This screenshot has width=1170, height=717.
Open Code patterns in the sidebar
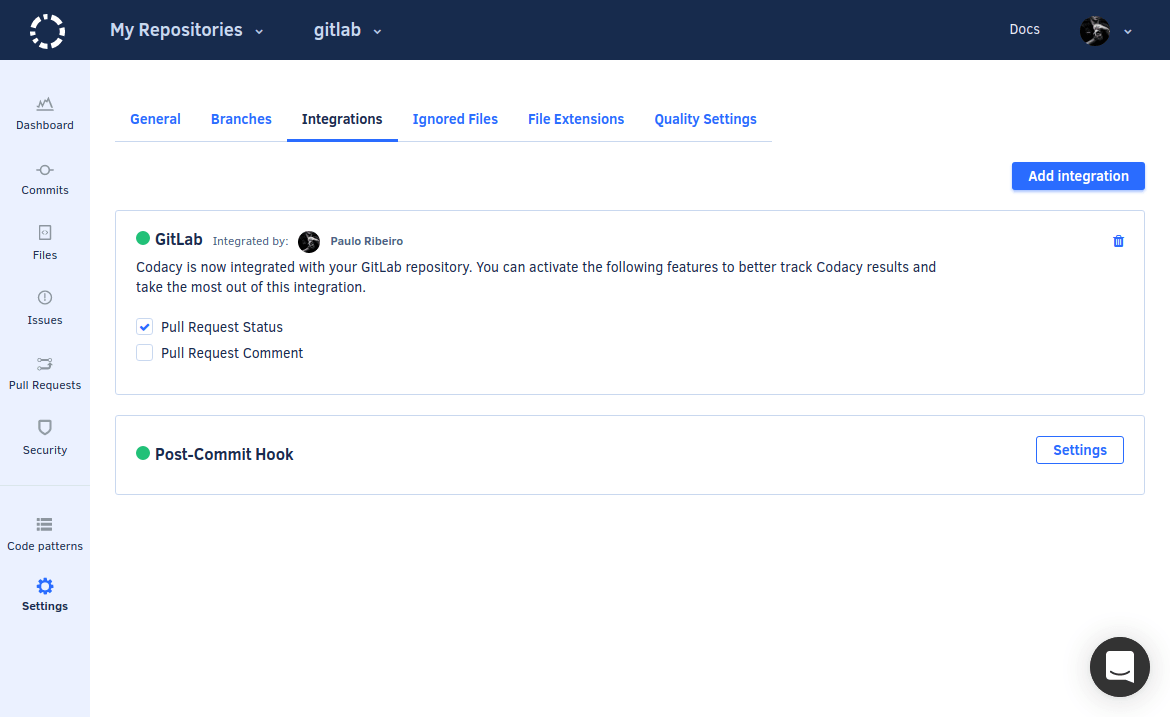click(45, 525)
